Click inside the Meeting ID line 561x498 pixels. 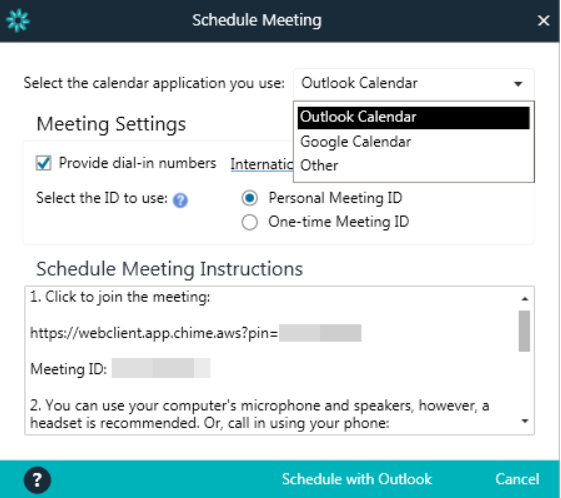(x=120, y=368)
